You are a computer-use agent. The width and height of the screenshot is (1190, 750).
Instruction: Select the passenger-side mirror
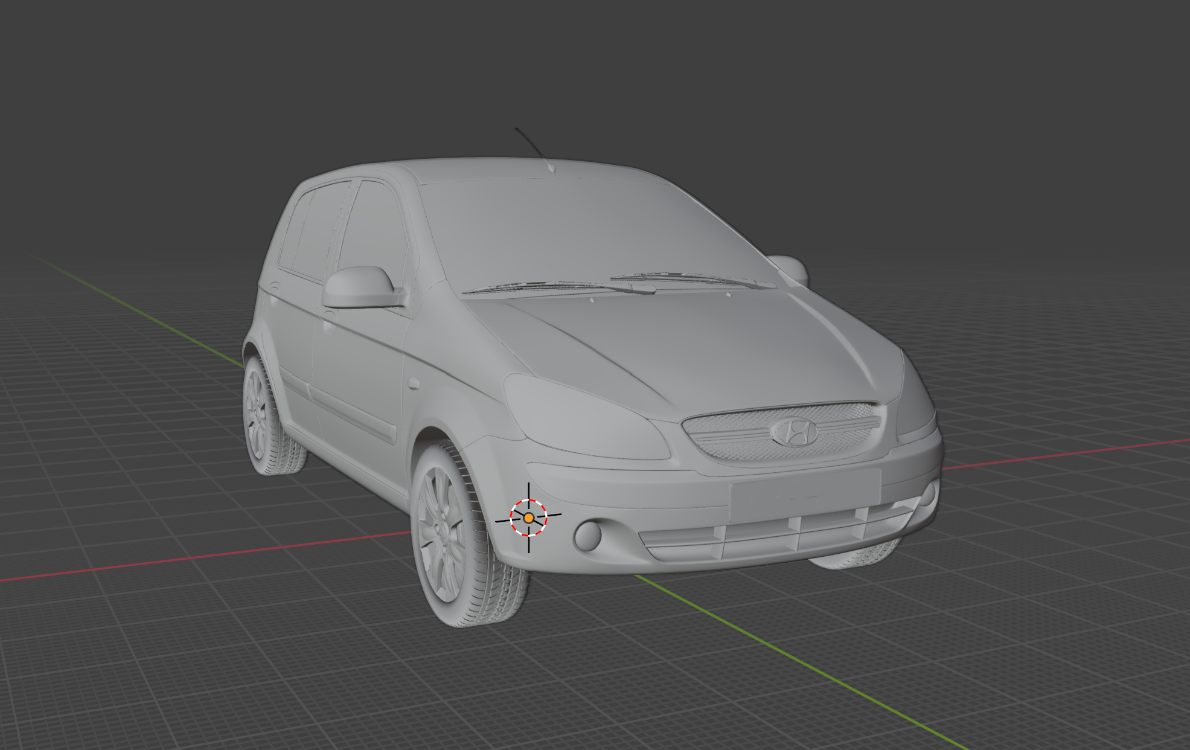point(790,269)
